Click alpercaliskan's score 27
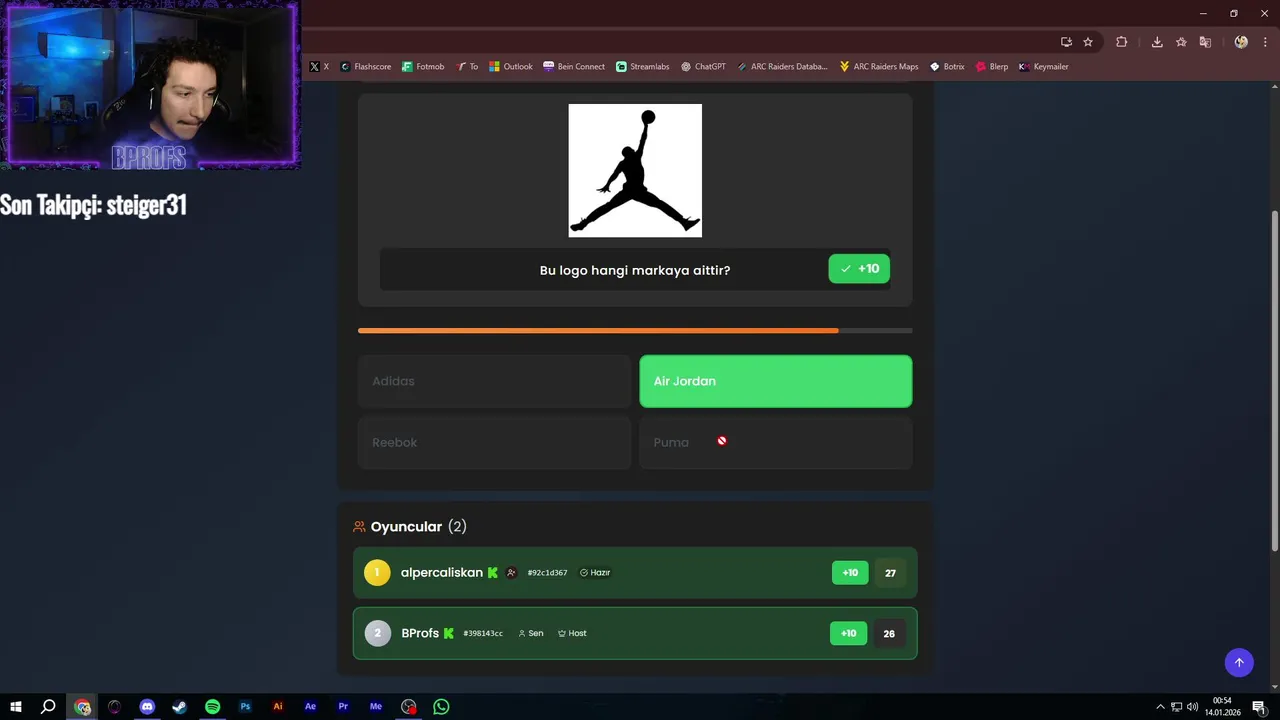 point(890,573)
